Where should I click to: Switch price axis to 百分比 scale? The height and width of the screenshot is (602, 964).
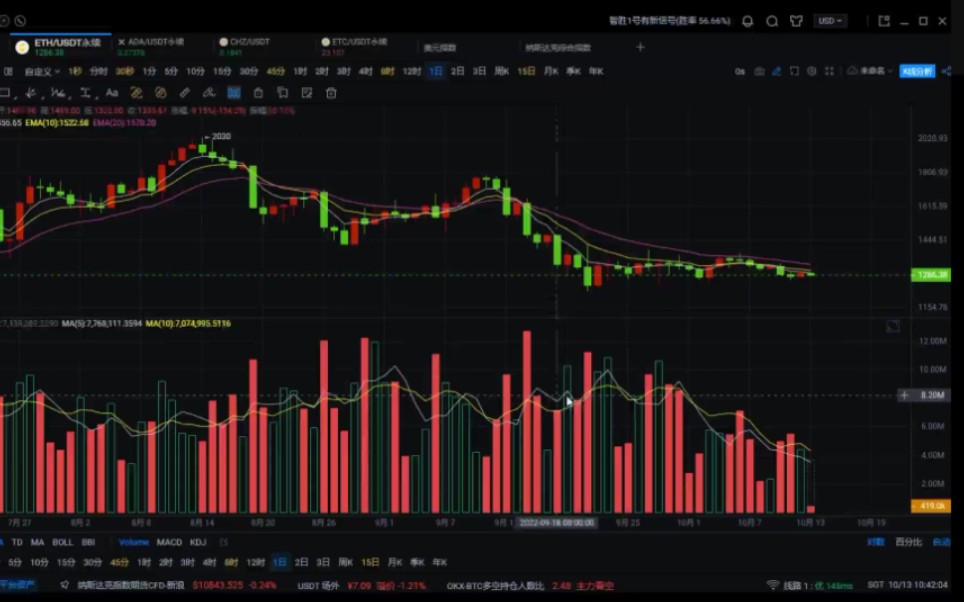pyautogui.click(x=909, y=542)
